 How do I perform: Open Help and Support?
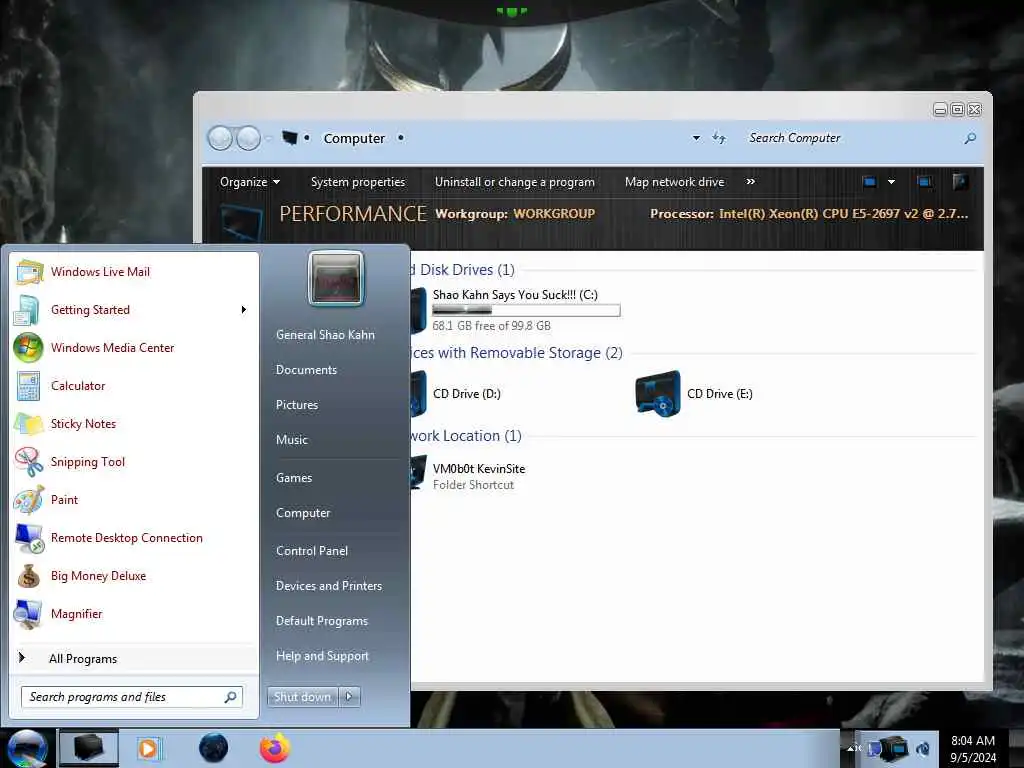[322, 656]
